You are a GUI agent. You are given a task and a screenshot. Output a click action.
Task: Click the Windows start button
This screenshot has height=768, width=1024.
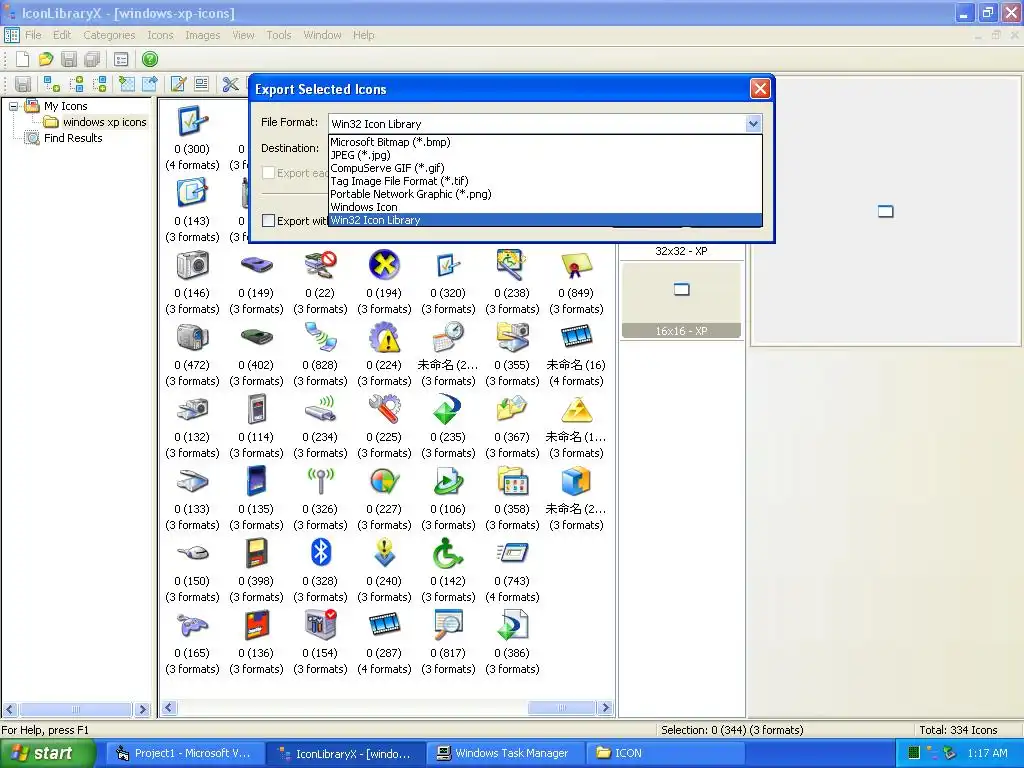(x=47, y=753)
